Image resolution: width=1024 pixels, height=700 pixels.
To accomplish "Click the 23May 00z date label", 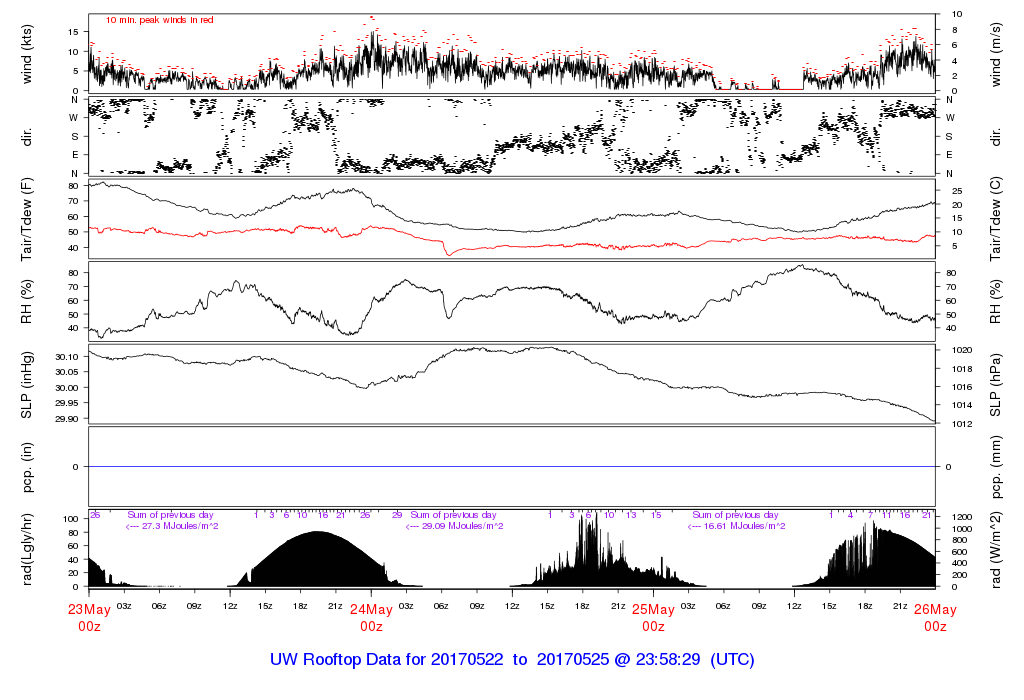I will (x=90, y=617).
